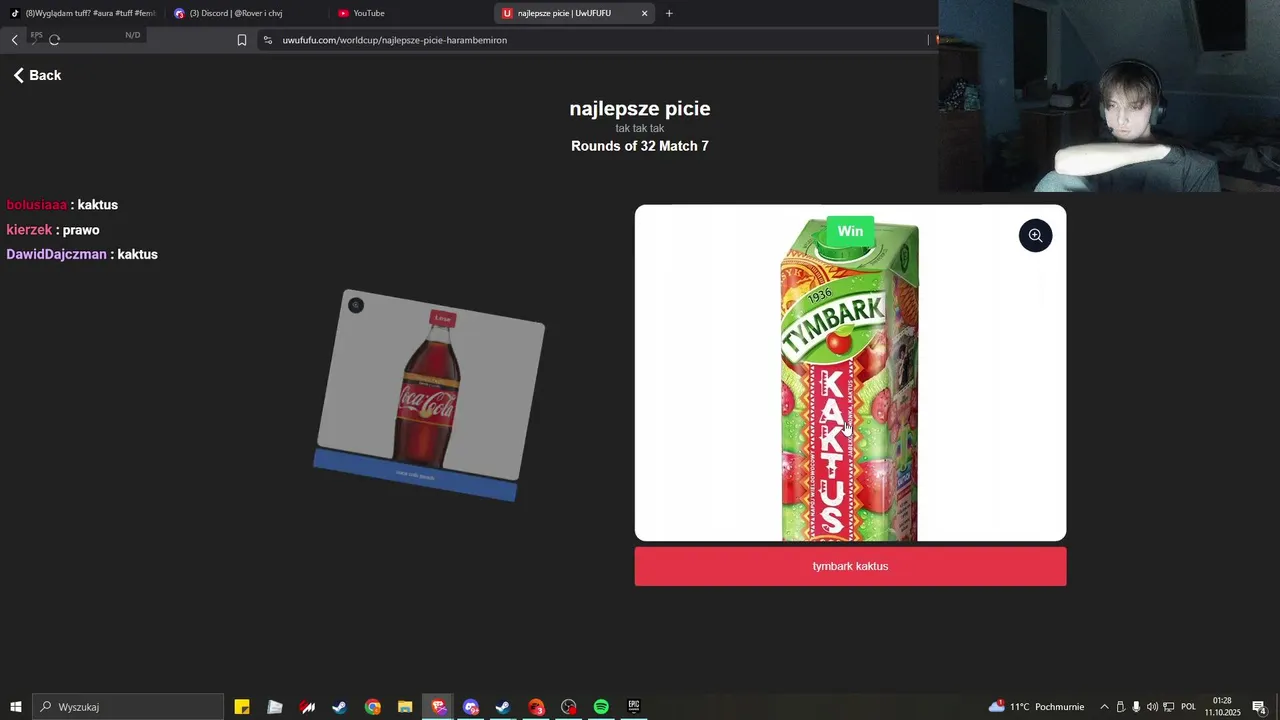Click chat username kierzek

(29, 230)
